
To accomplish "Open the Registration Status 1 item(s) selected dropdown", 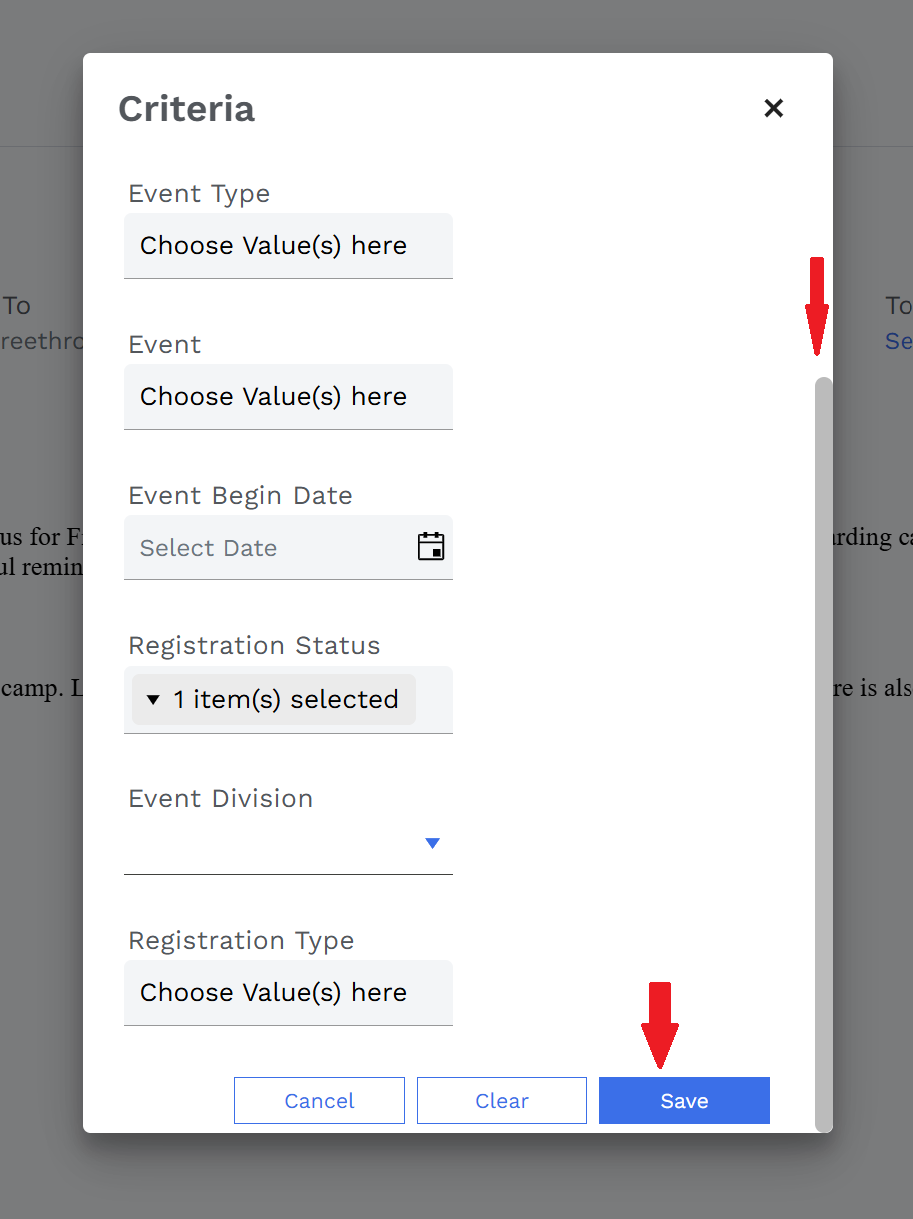I will click(x=274, y=699).
